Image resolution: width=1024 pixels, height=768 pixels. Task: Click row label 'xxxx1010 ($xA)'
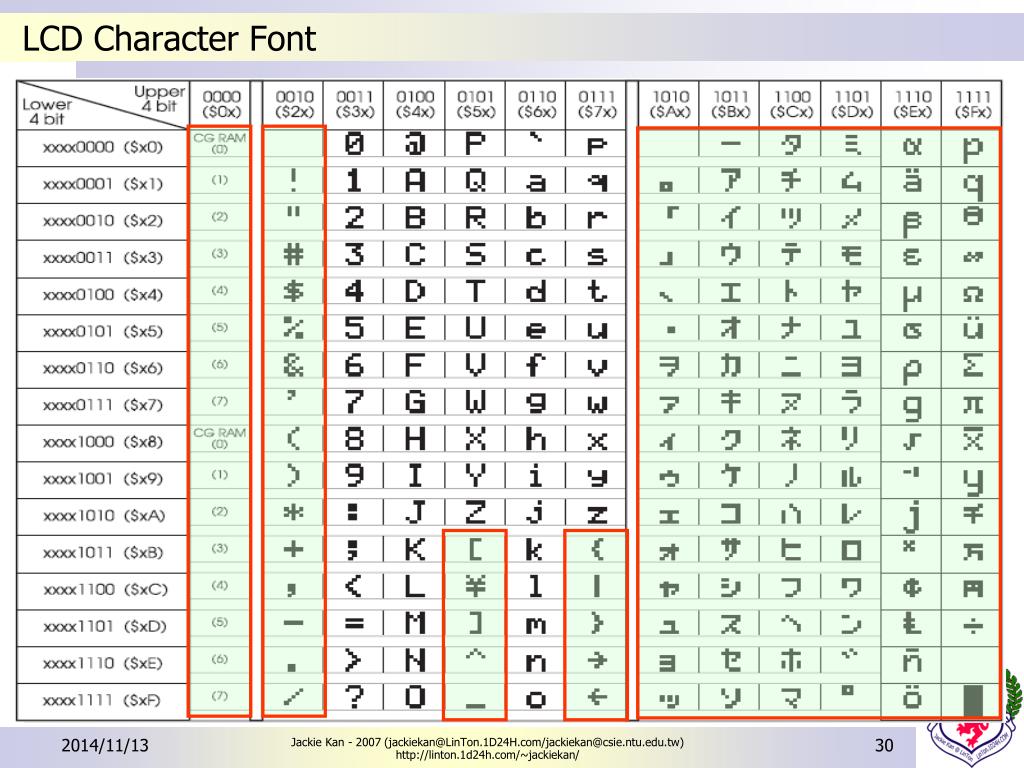coord(104,516)
